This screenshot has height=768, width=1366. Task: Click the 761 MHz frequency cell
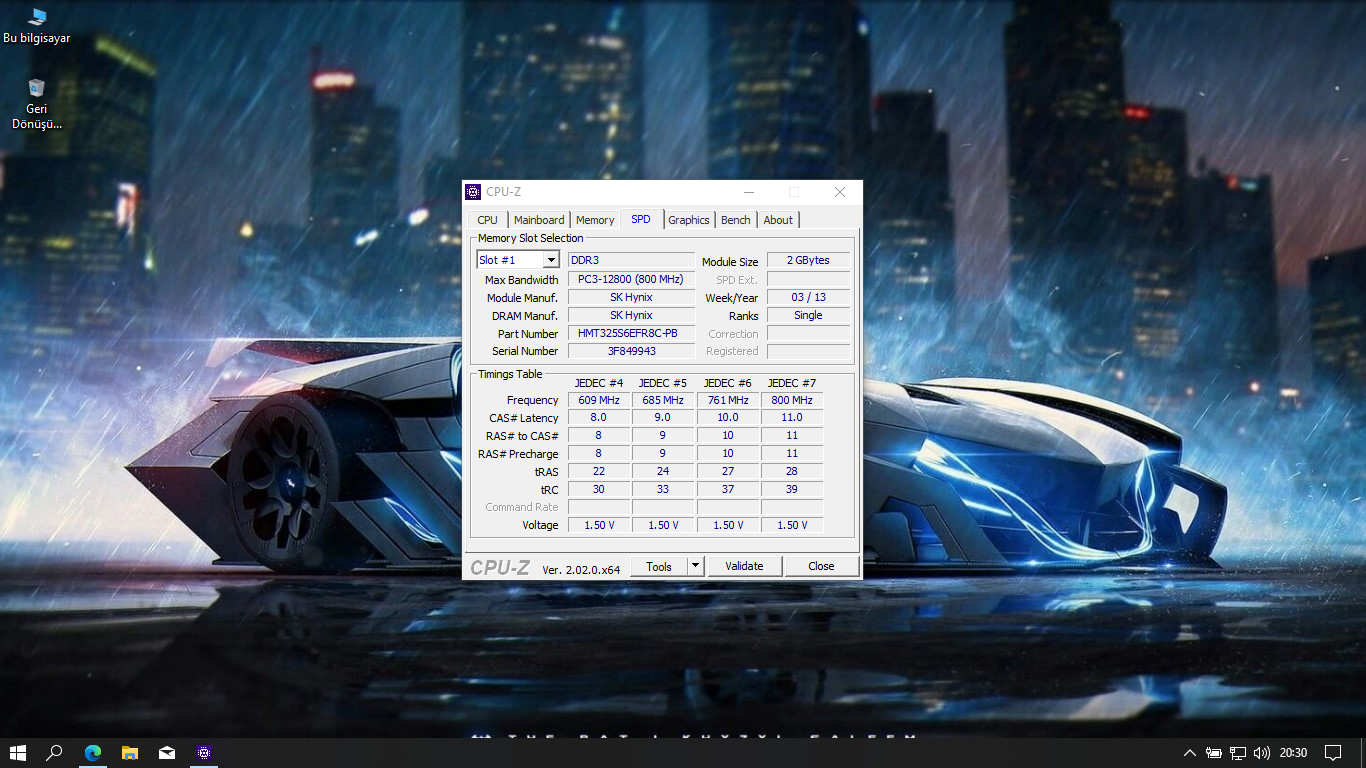click(728, 400)
